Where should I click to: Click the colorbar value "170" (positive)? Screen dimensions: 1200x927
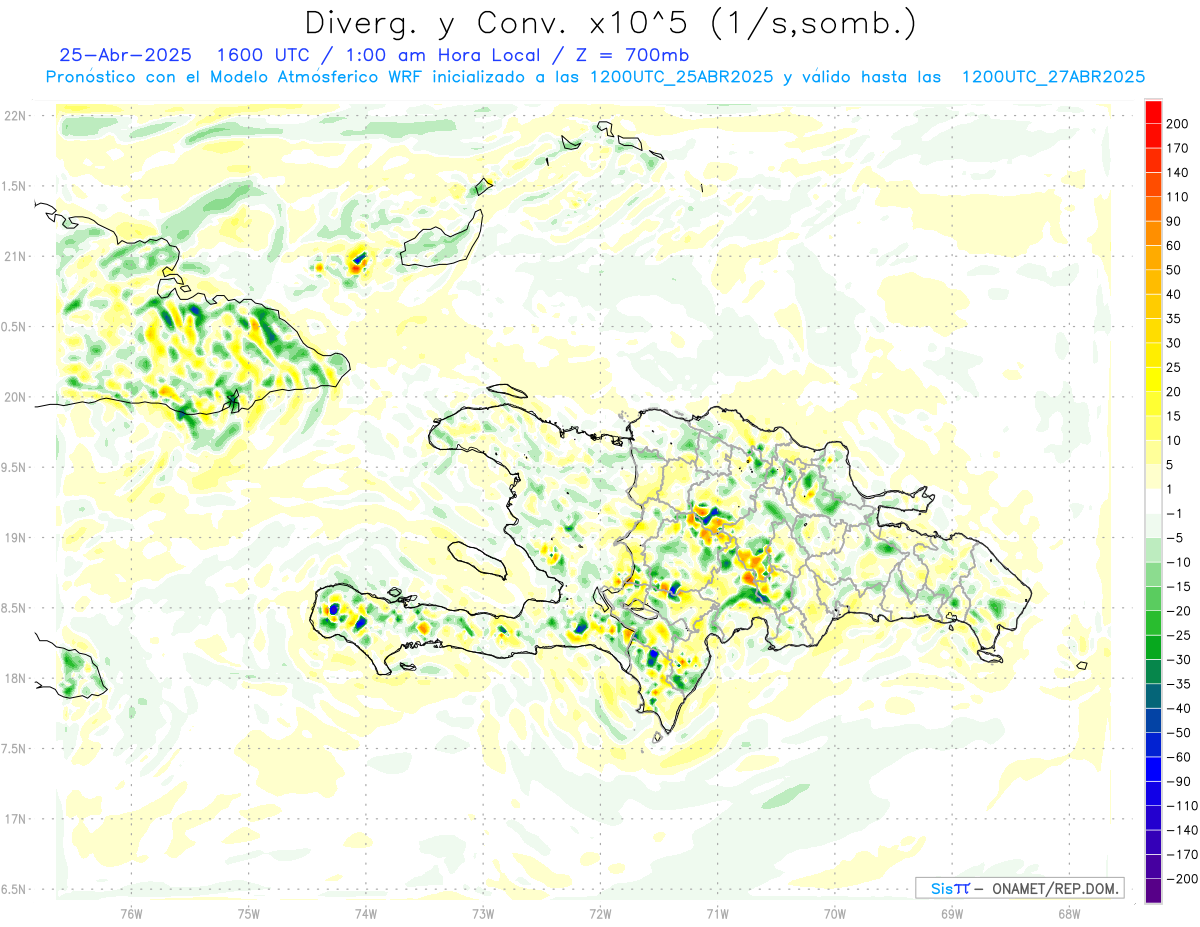point(1177,148)
